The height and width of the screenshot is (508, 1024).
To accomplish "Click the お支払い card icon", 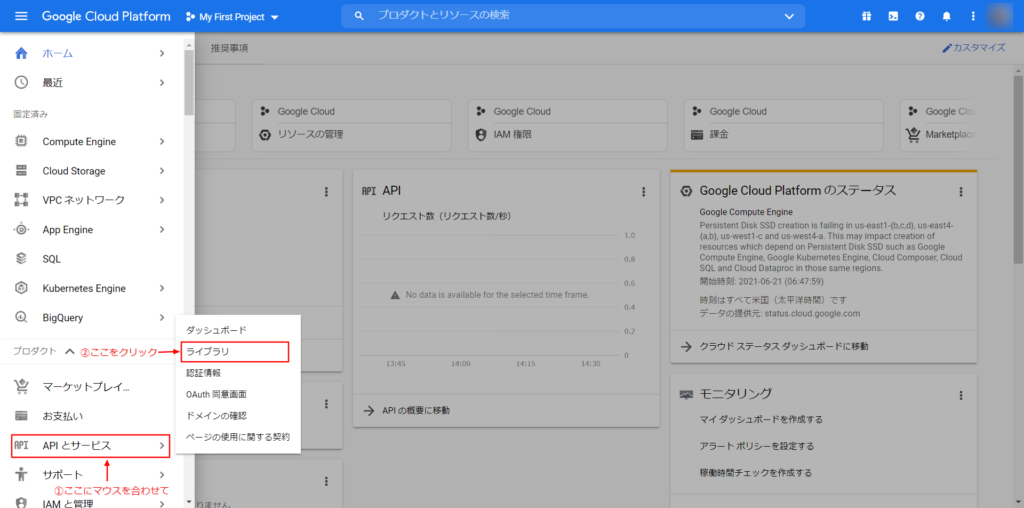I will [x=21, y=416].
